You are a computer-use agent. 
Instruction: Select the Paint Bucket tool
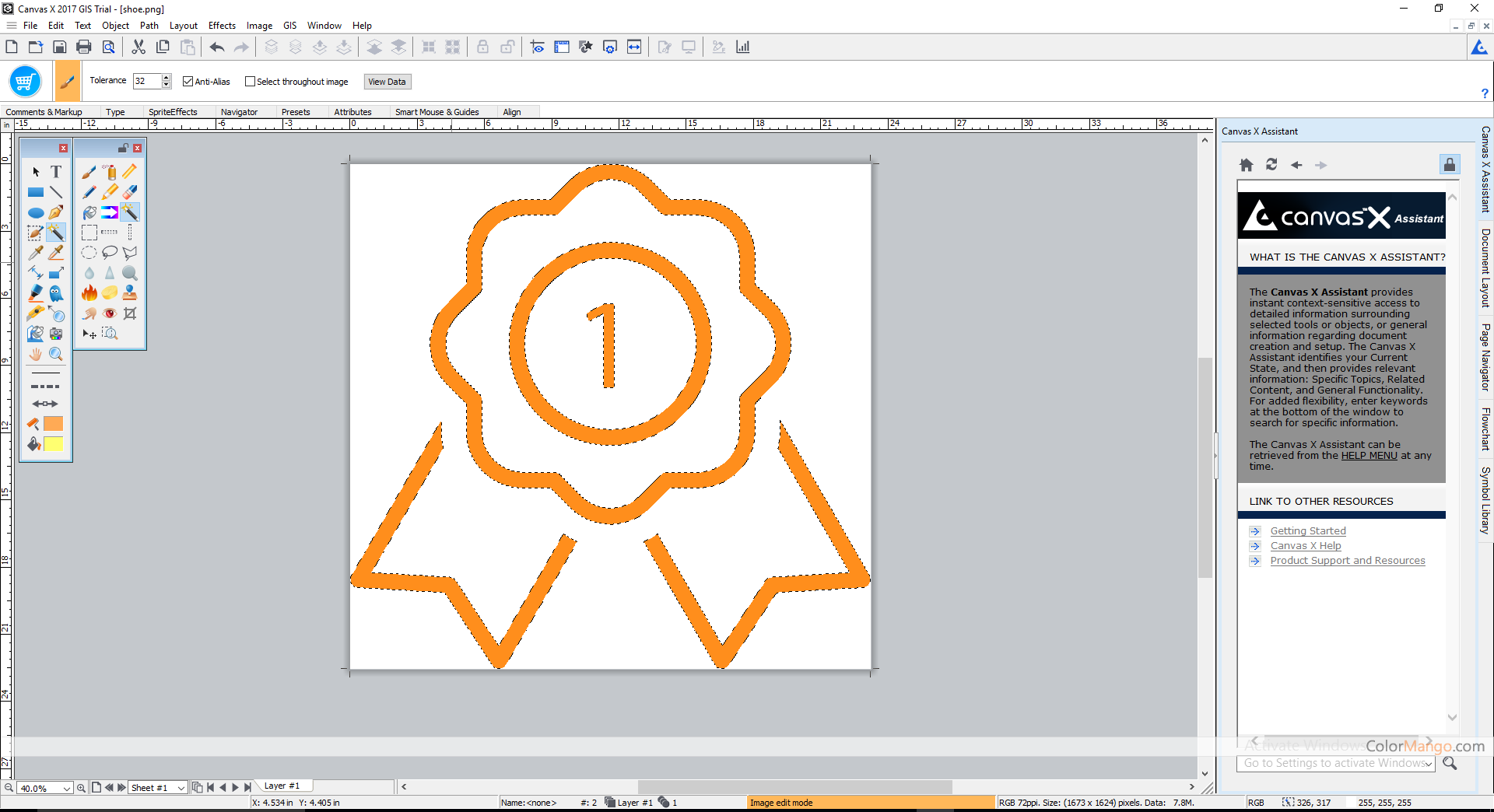(x=89, y=212)
